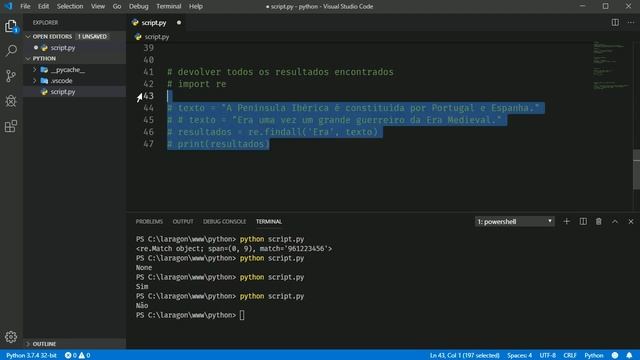Click the code minimap overview
The width and height of the screenshot is (640, 360).
point(611,65)
